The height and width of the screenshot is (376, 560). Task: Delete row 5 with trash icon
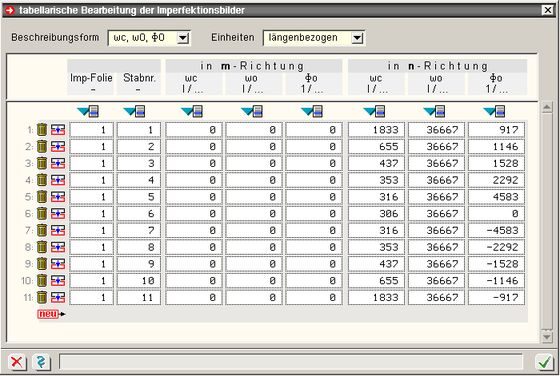[42, 197]
